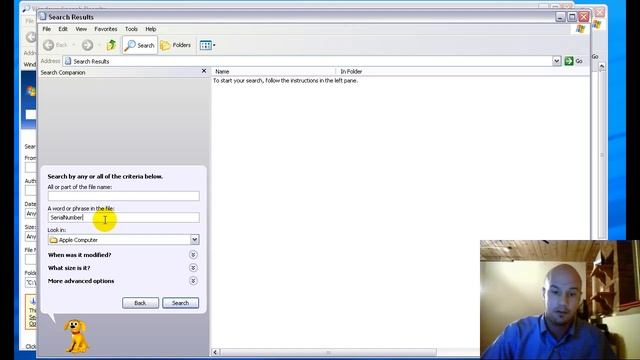
Task: Go up one folder level icon
Action: click(x=111, y=45)
